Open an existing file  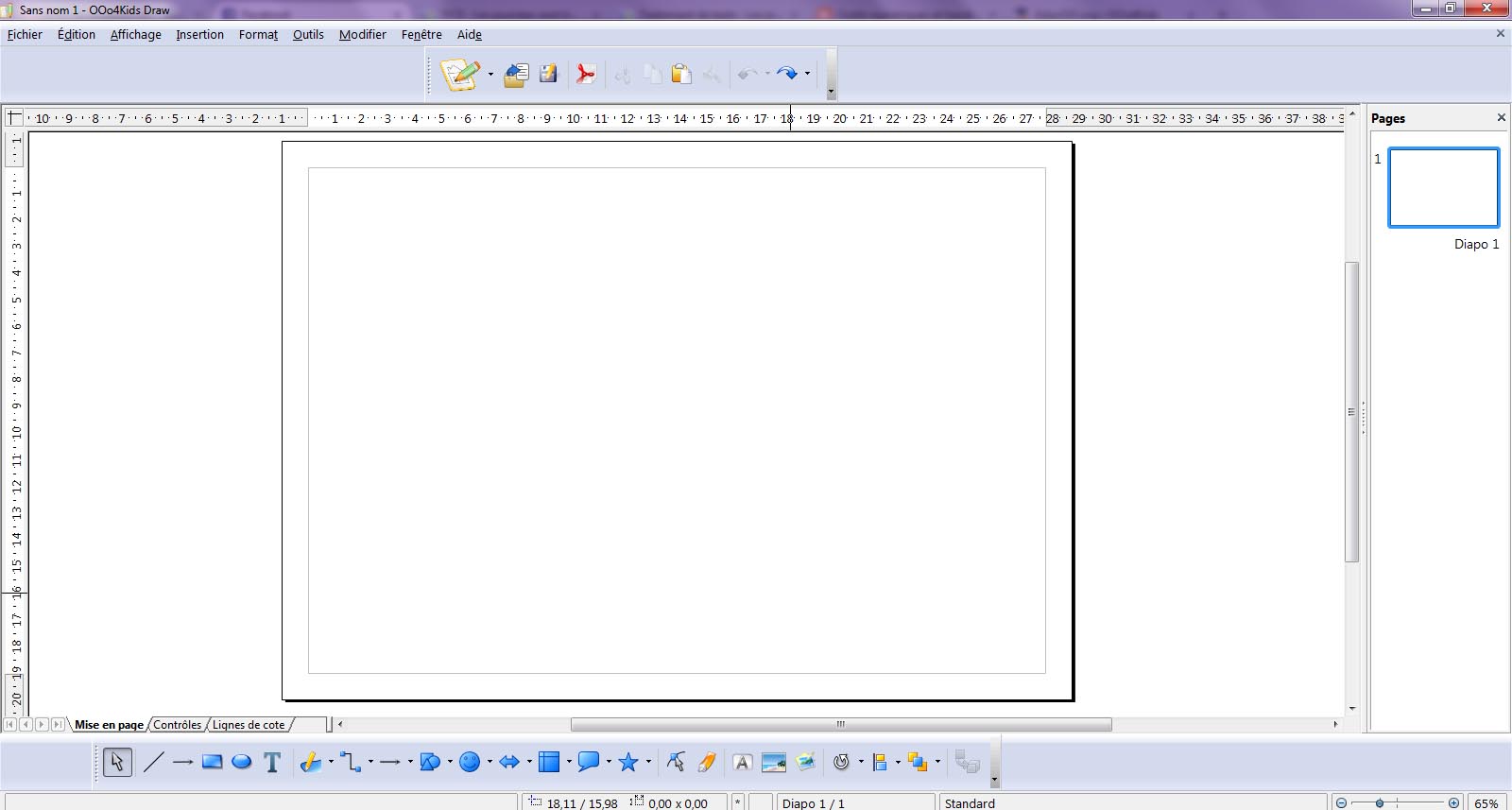[x=516, y=74]
